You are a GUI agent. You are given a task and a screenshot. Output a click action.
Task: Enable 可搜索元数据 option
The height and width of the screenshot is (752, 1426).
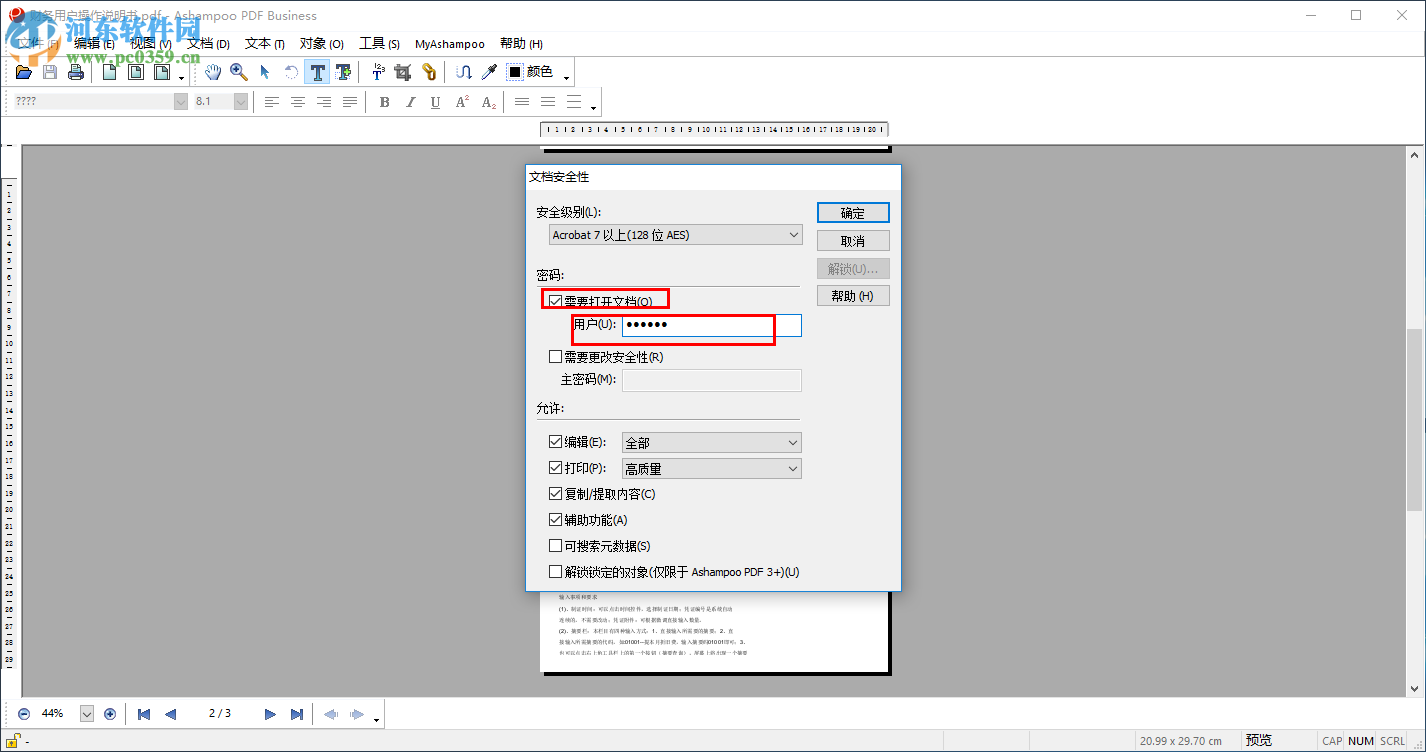pos(556,545)
